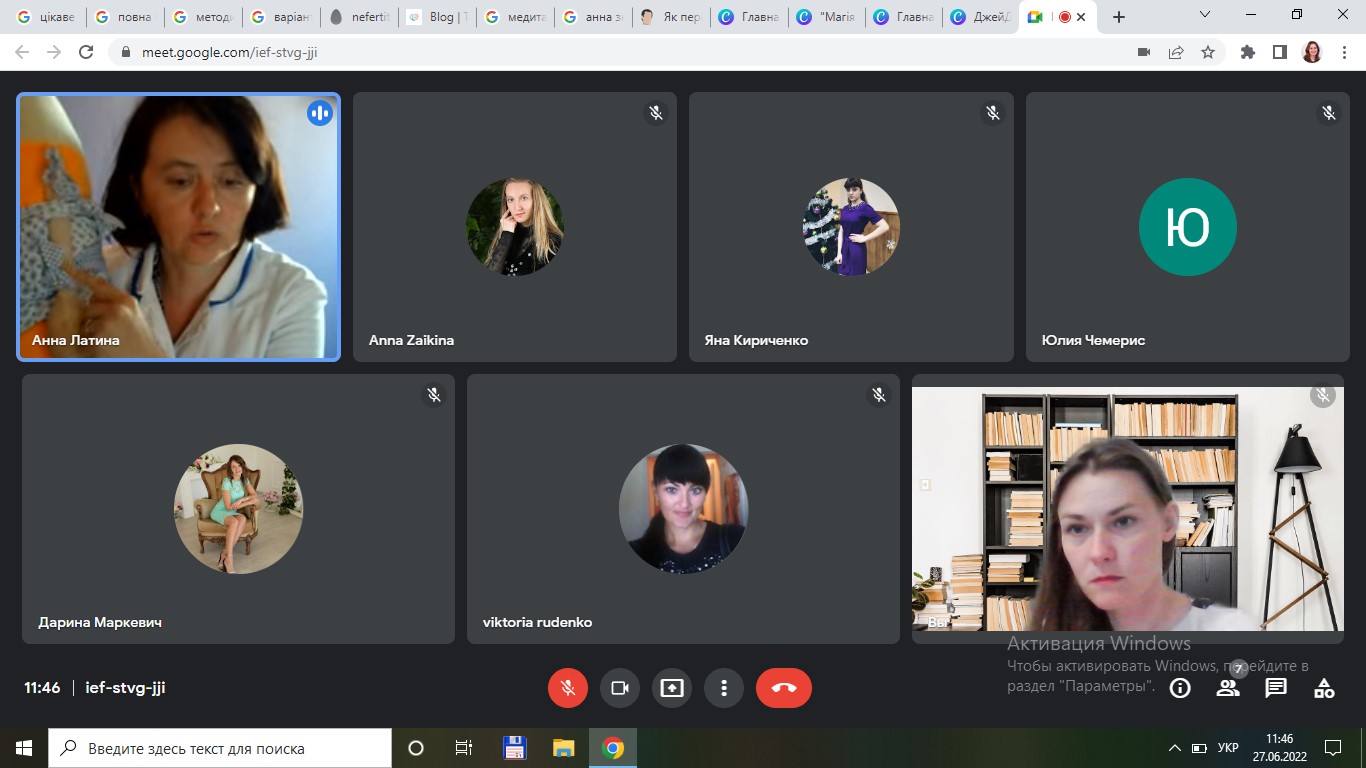
Task: Open the floppy disk app on the taskbar
Action: point(514,748)
